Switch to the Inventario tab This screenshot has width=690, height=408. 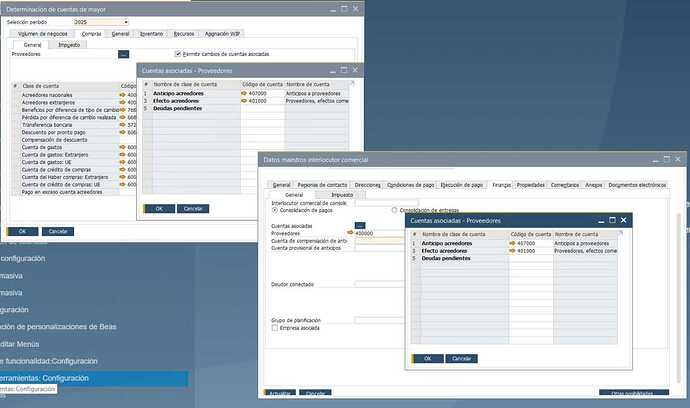click(152, 33)
